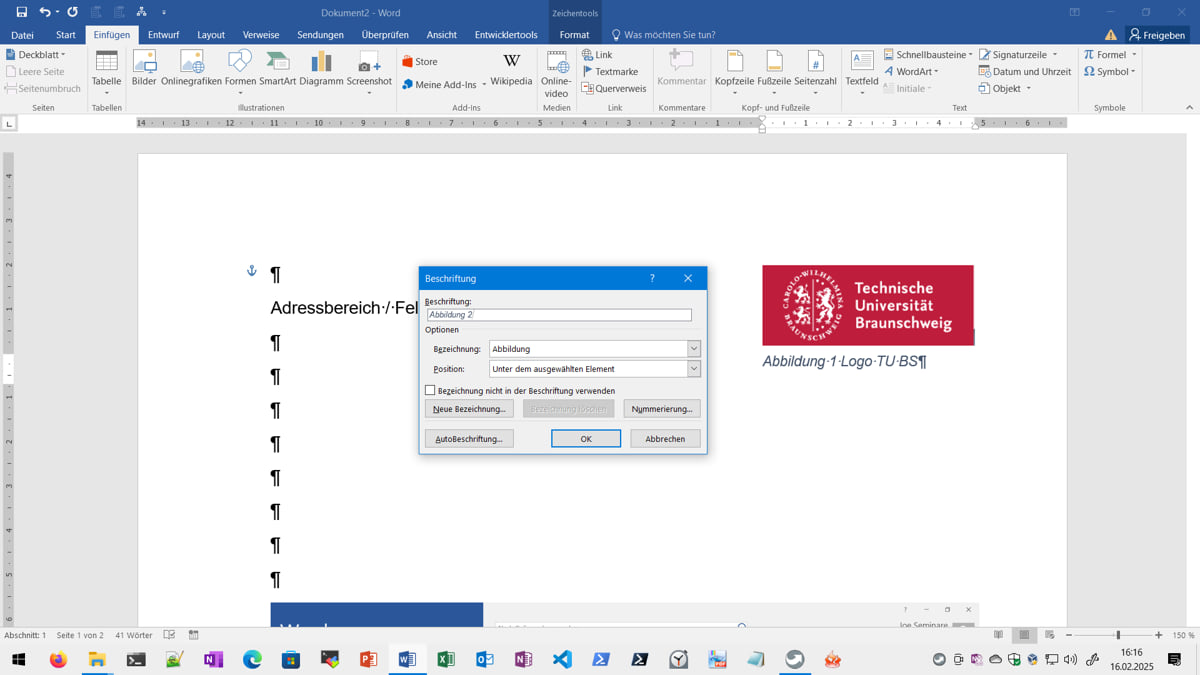The height and width of the screenshot is (675, 1200).
Task: Click the Freigeben share button
Action: (1158, 35)
